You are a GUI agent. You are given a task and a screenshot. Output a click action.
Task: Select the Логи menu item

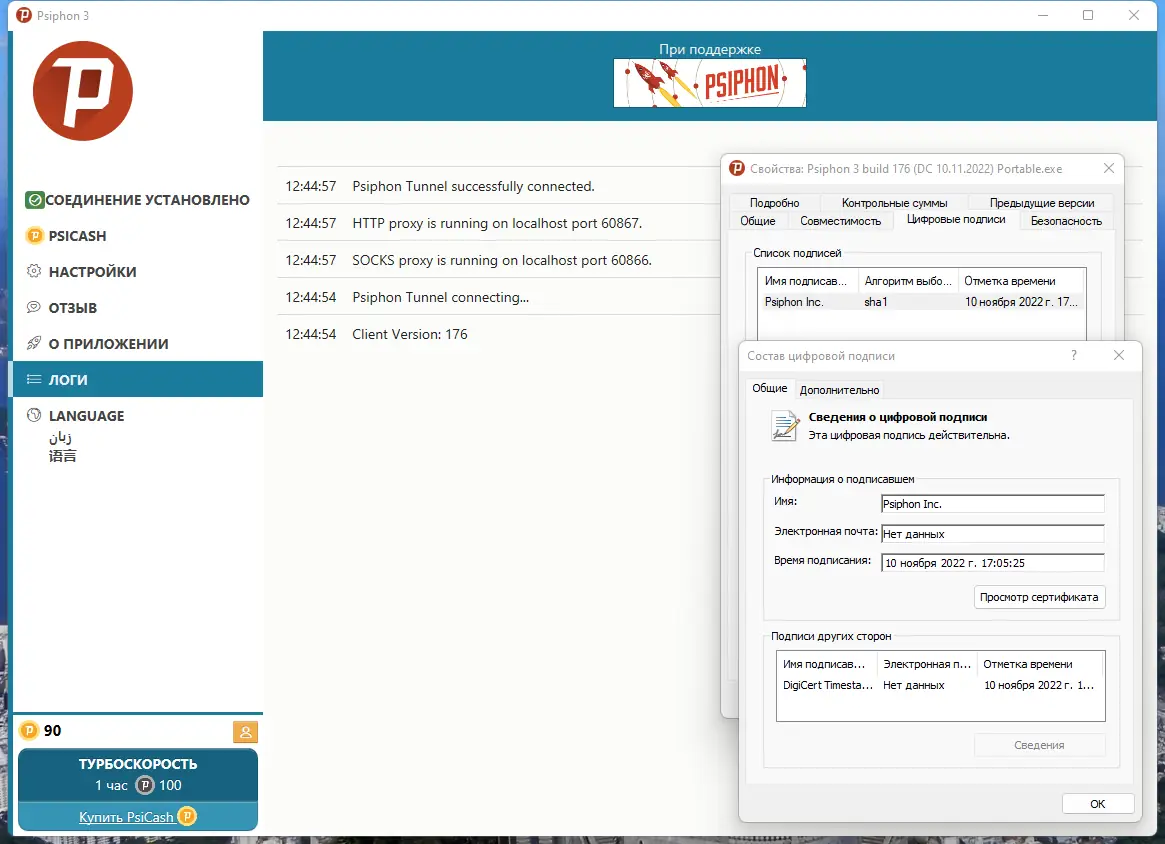point(138,379)
